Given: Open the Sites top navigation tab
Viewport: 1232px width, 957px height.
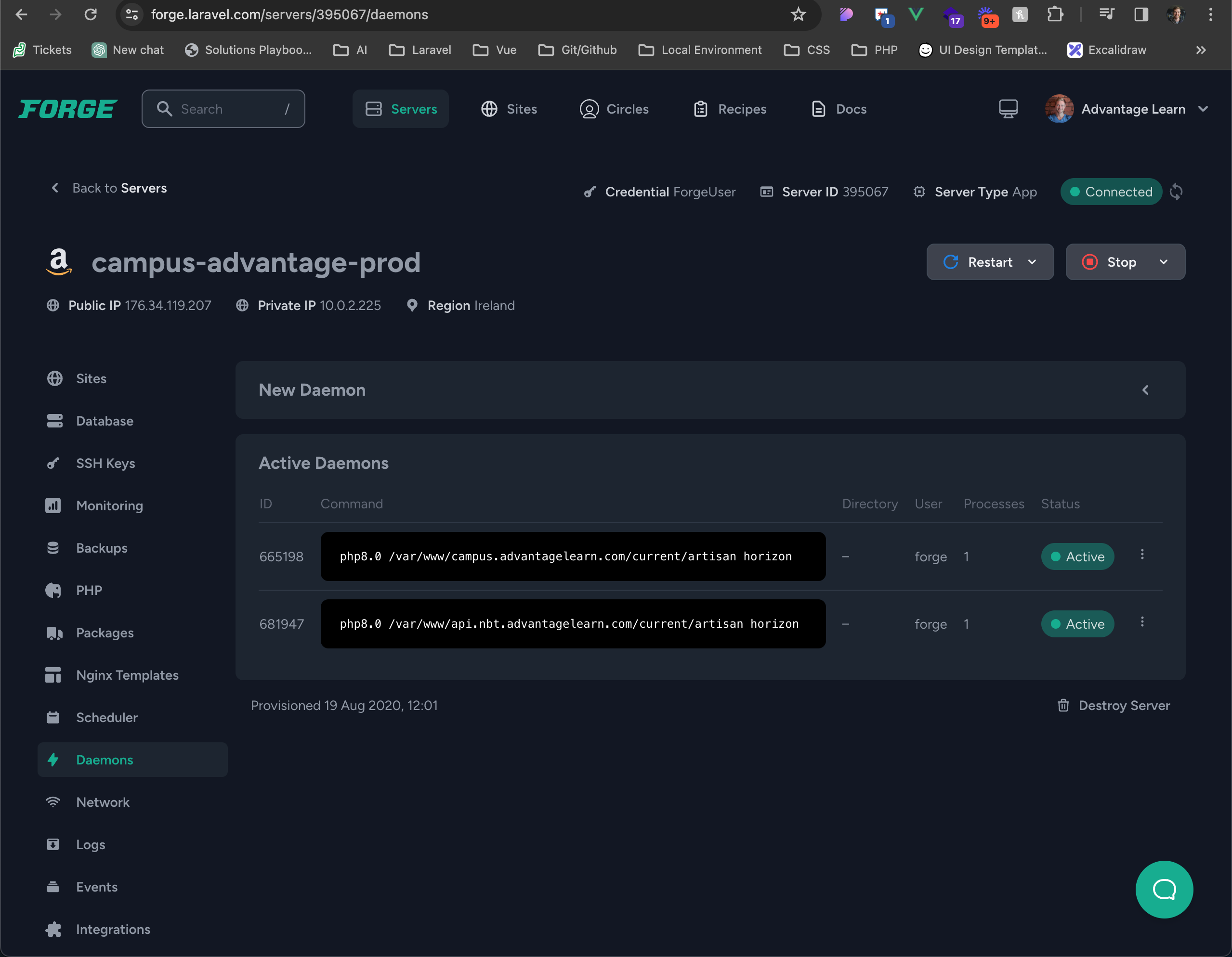Looking at the screenshot, I should 509,109.
